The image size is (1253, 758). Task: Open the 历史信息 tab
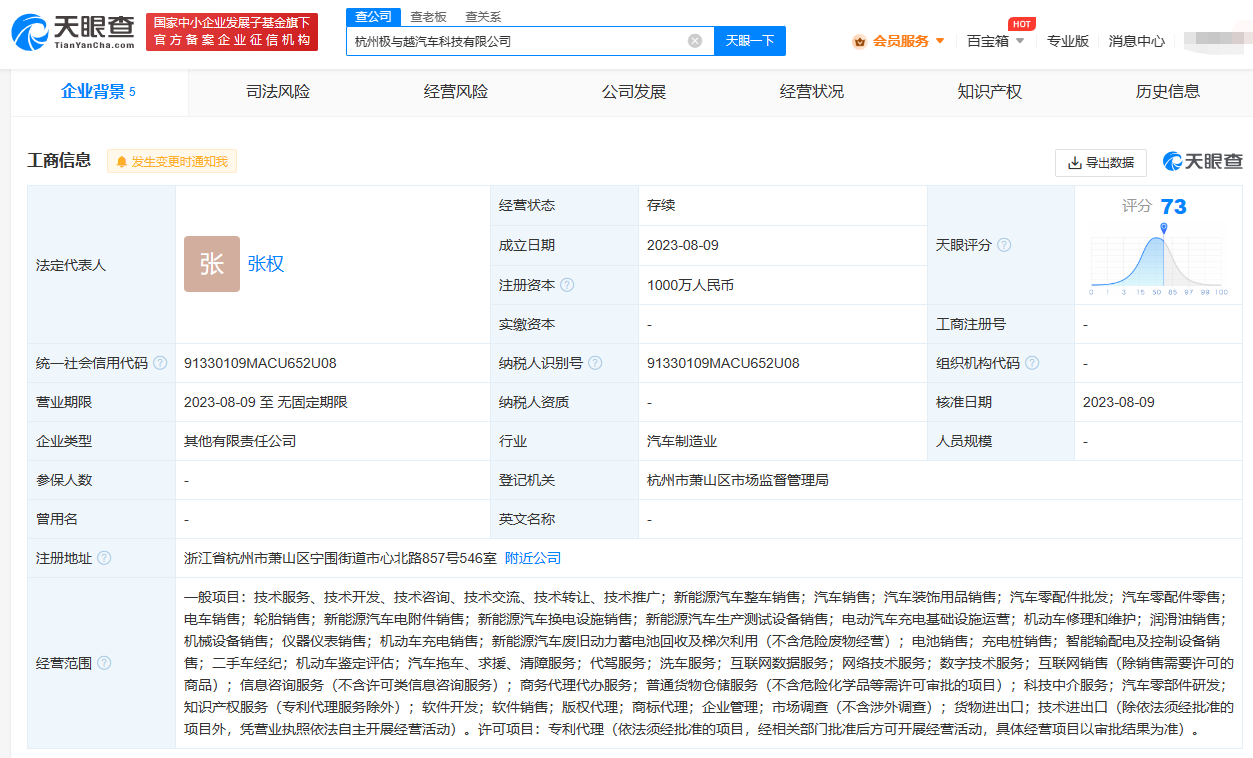tap(1168, 92)
